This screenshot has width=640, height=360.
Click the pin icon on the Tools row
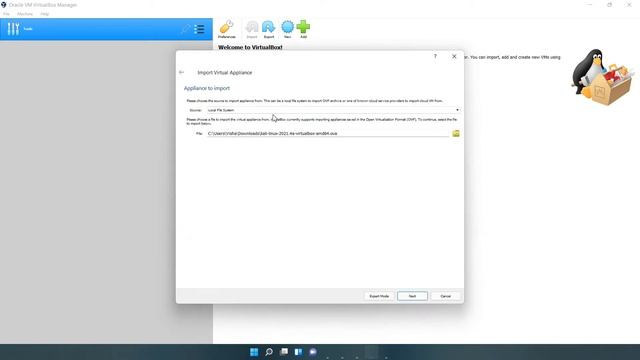point(186,29)
